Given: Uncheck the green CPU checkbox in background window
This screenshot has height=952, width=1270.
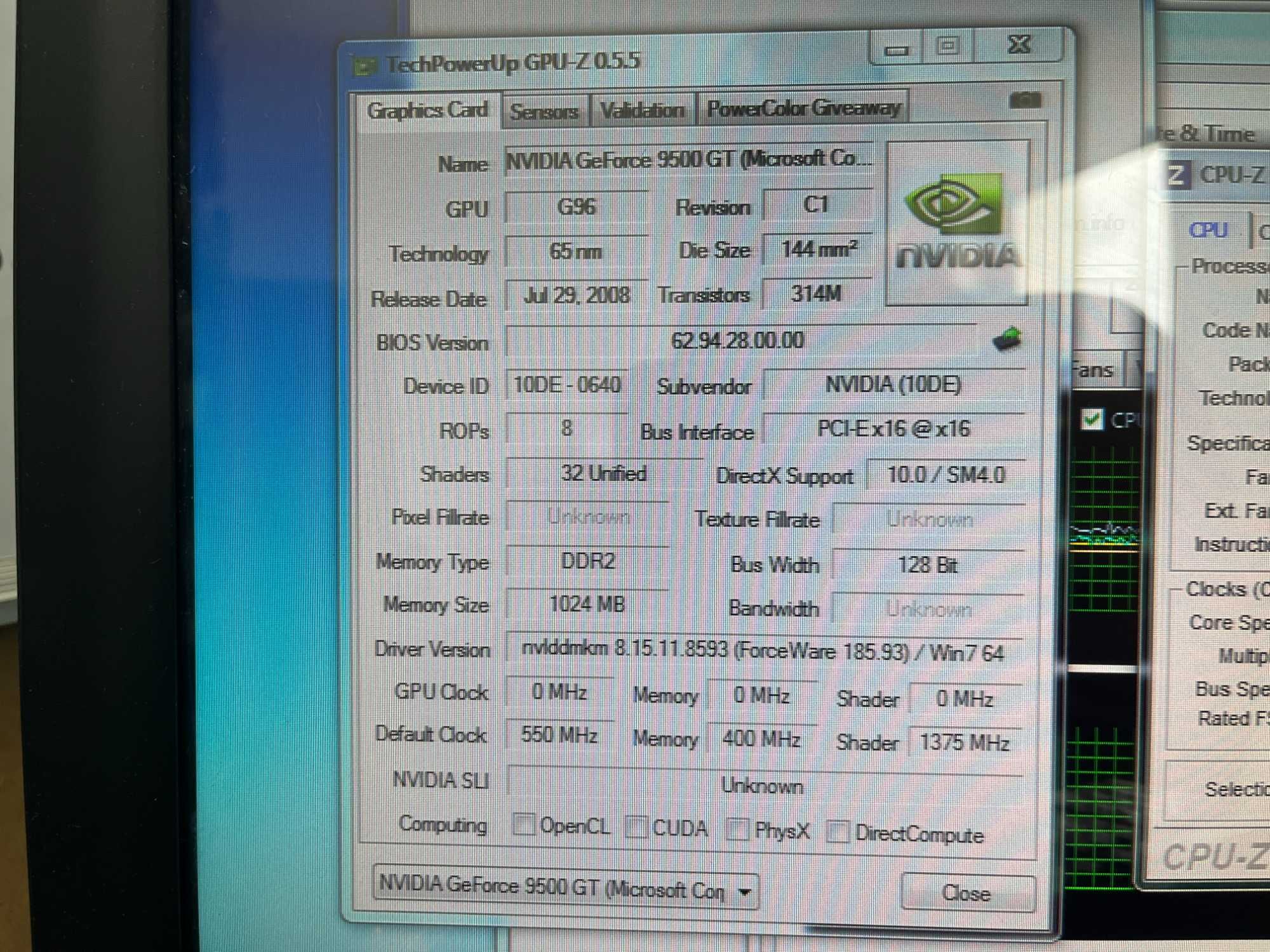Looking at the screenshot, I should pyautogui.click(x=1092, y=419).
